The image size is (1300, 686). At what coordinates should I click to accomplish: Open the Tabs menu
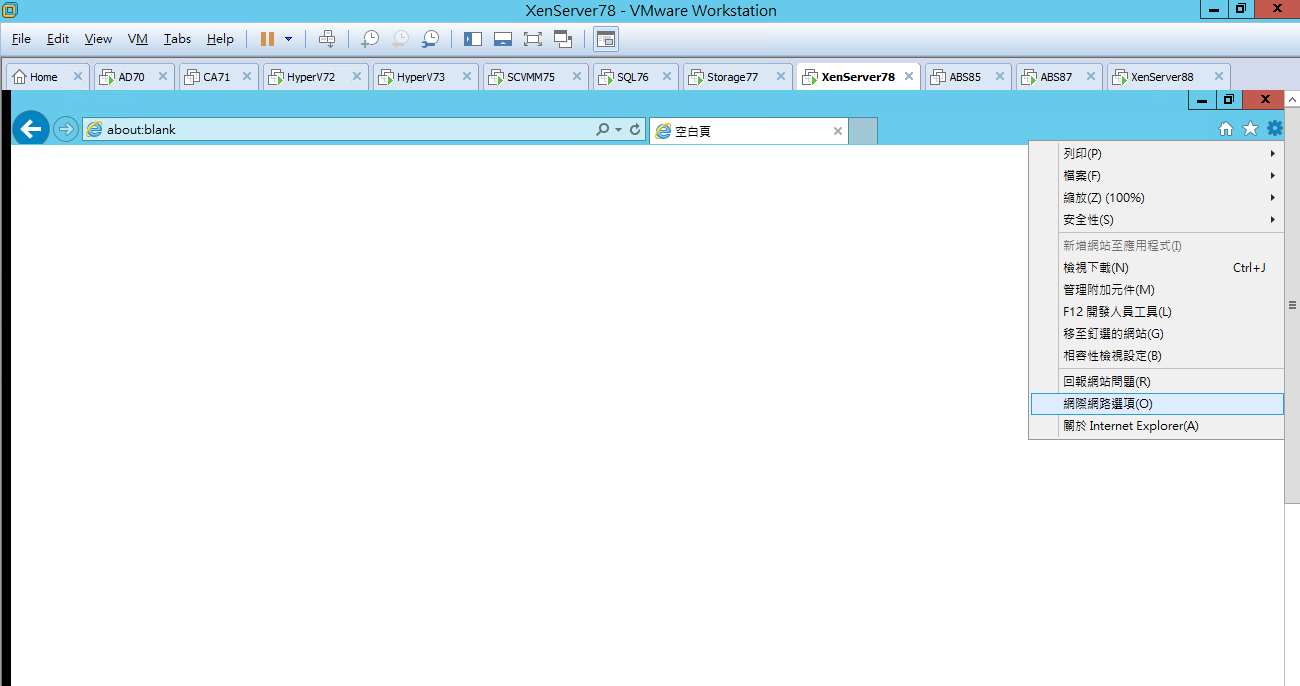[x=177, y=39]
